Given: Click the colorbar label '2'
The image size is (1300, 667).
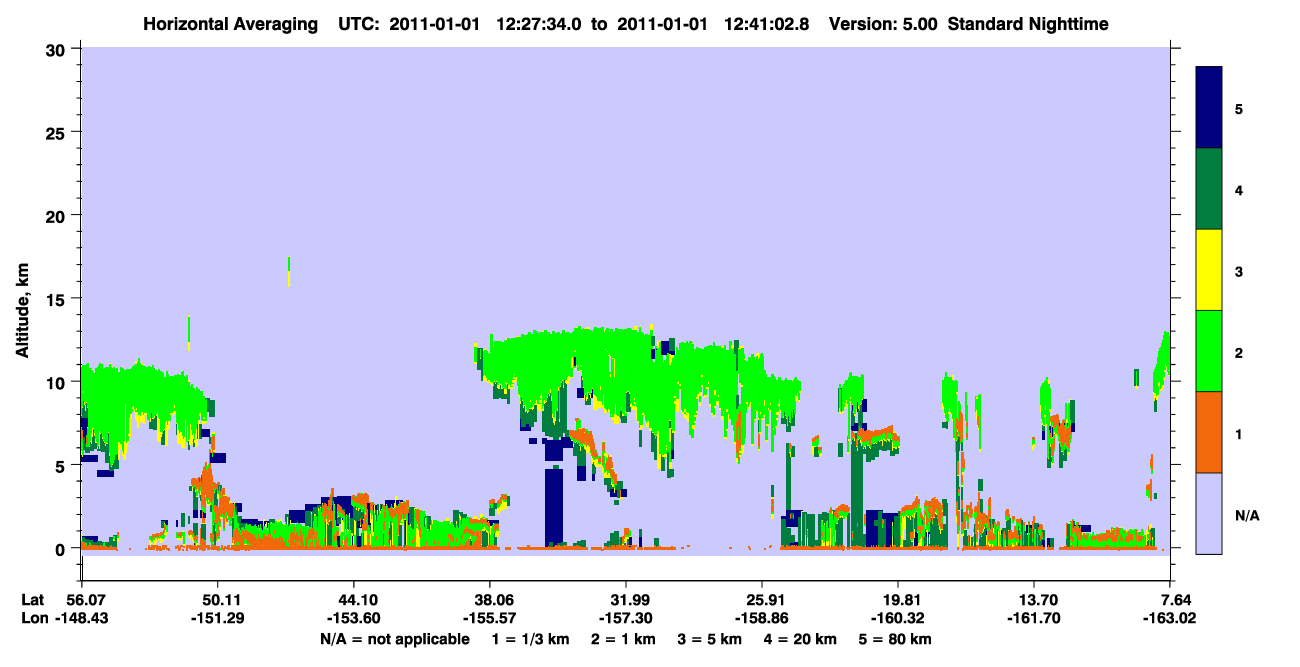Looking at the screenshot, I should coord(1239,352).
